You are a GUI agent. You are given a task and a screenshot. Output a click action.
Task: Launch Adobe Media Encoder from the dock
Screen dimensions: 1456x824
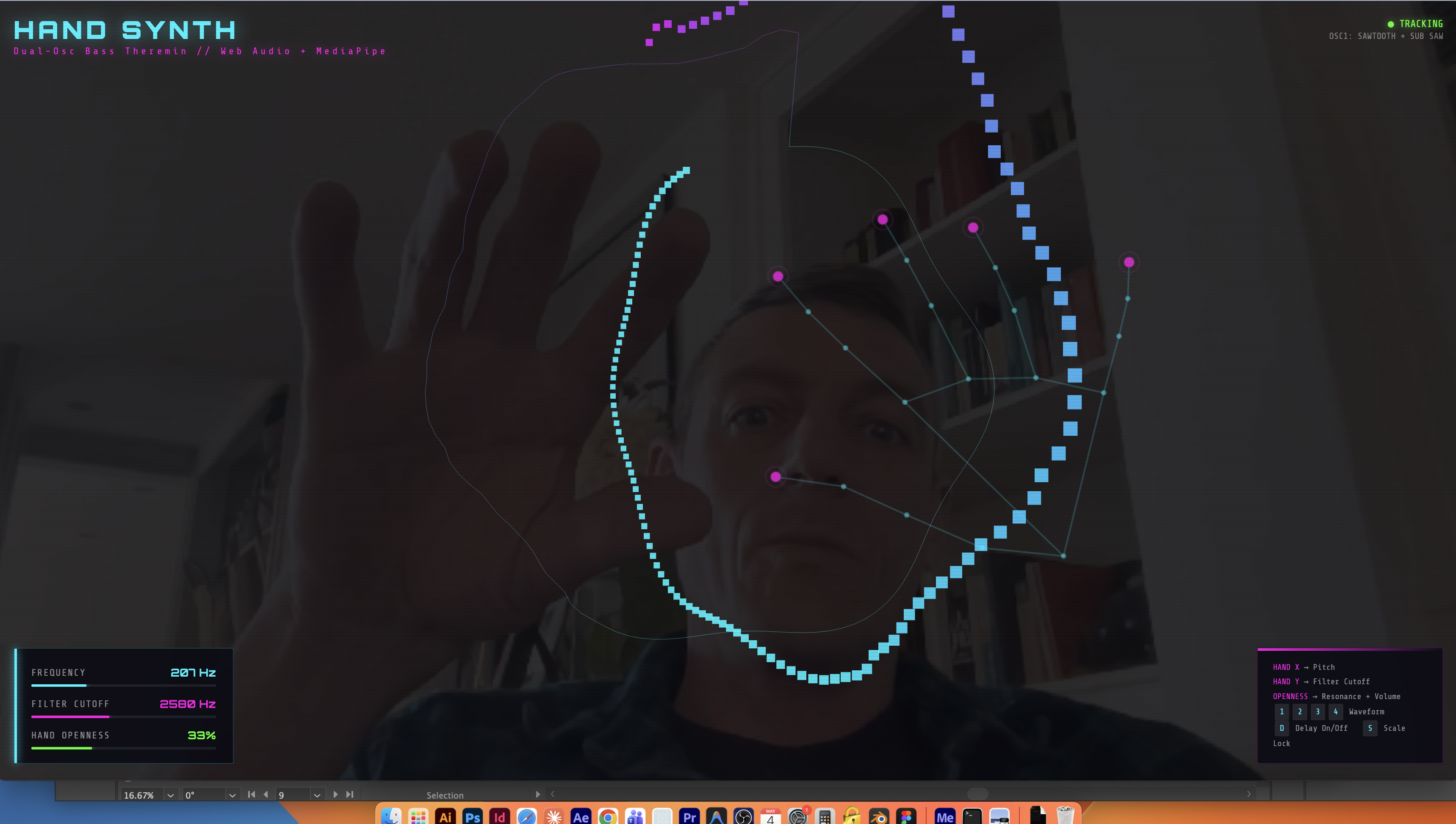(945, 816)
